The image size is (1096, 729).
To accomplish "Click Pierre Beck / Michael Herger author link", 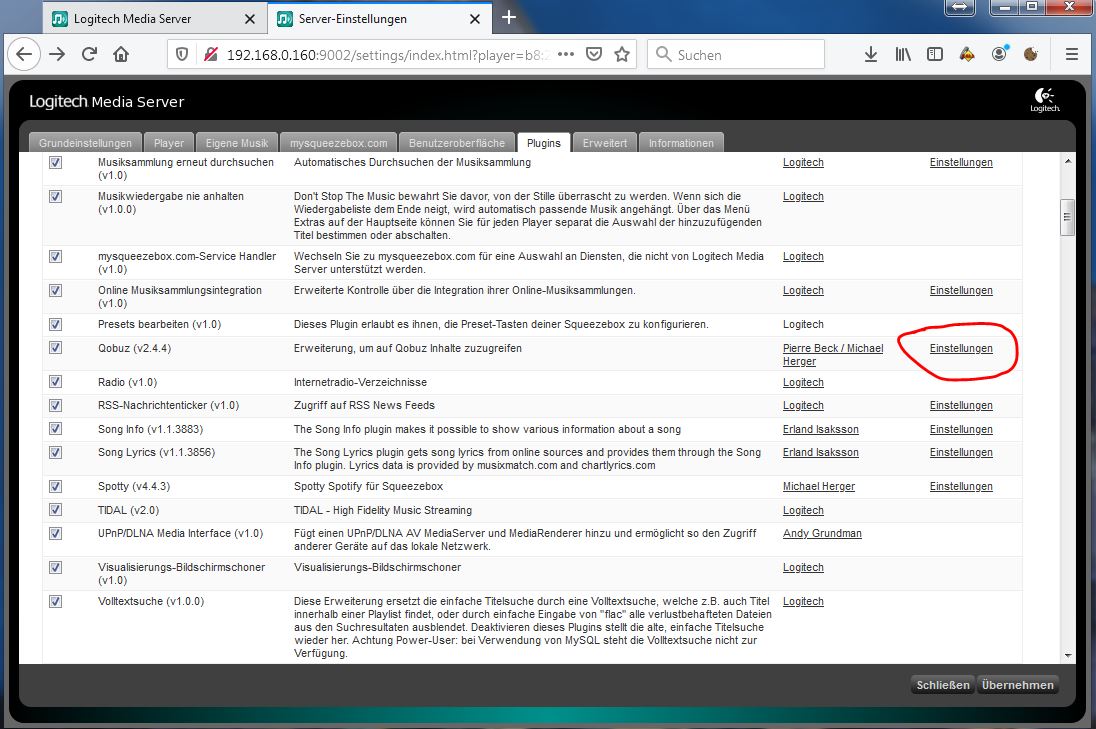I will tap(833, 354).
